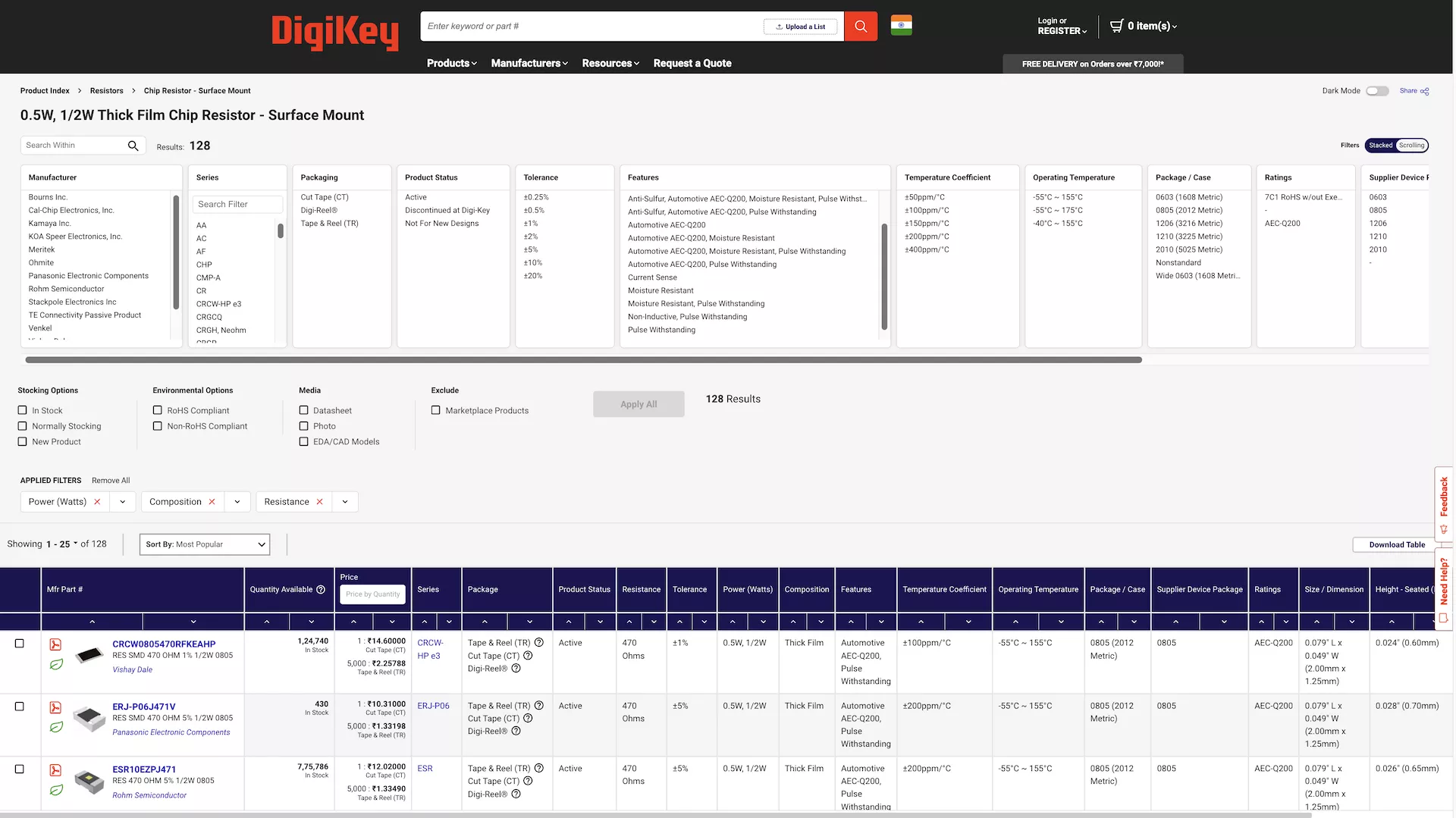This screenshot has width=1456, height=818.
Task: Click the Feedback side tab
Action: tap(1444, 503)
